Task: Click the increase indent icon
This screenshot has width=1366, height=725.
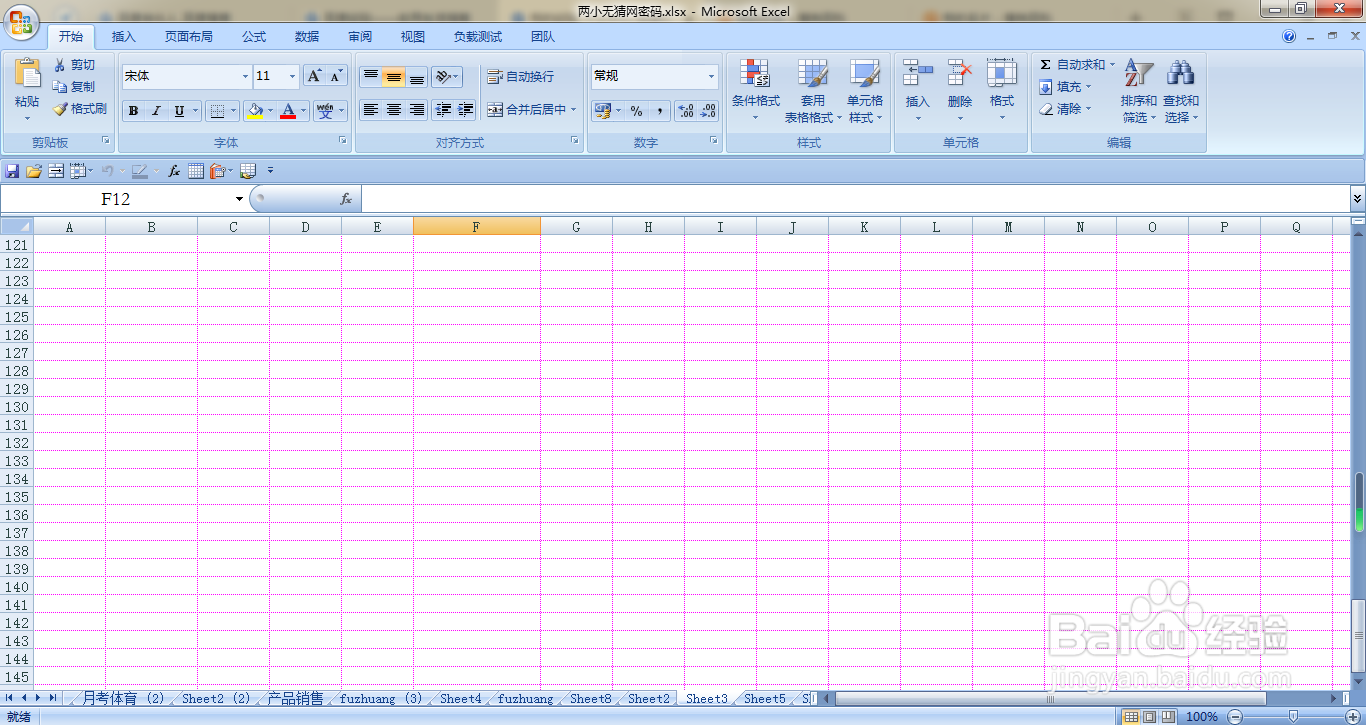Action: click(x=465, y=110)
